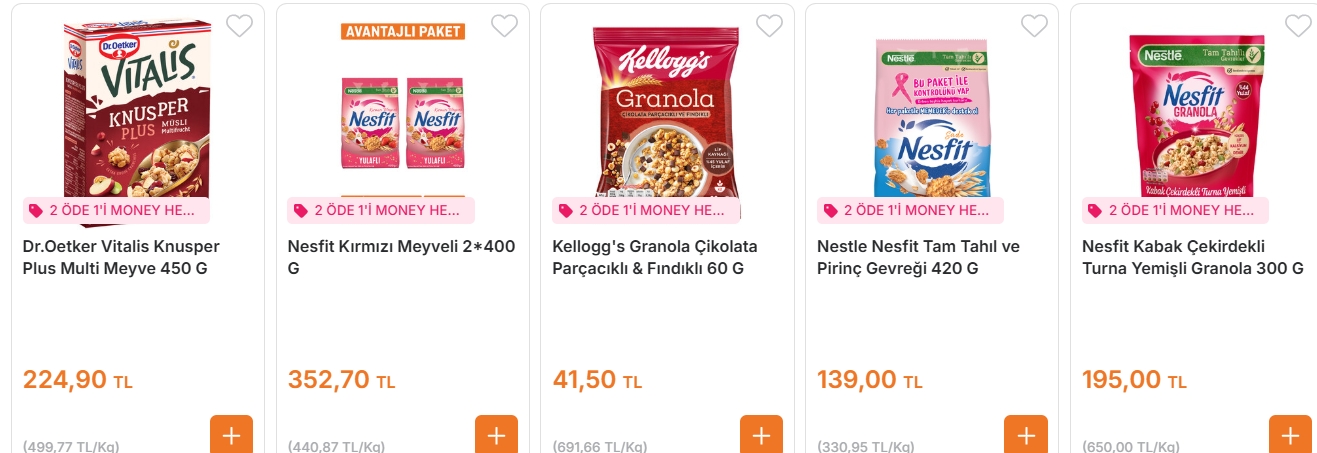Add Nesfit Granola 300 G to cart
1317x453 pixels.
pyautogui.click(x=1290, y=435)
